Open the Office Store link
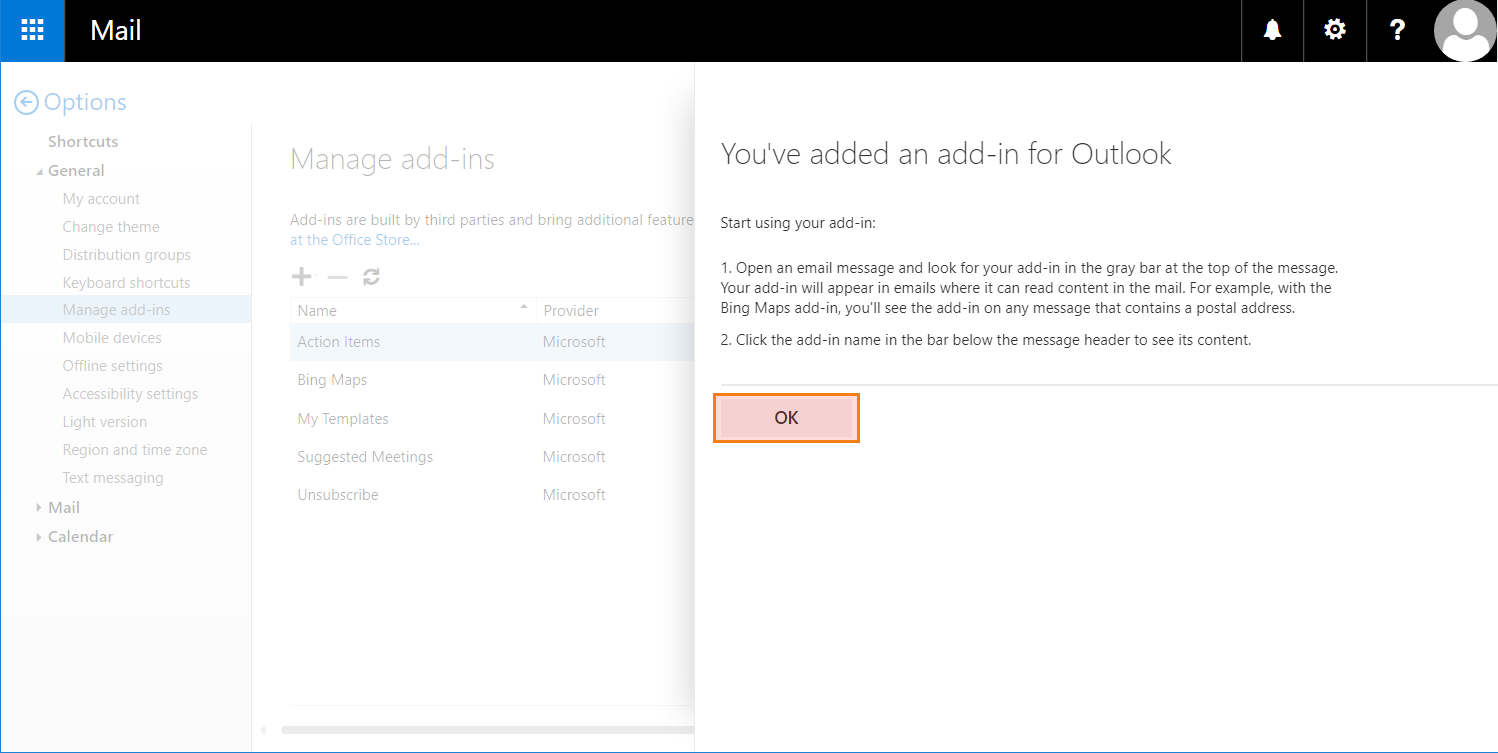The height and width of the screenshot is (753, 1498). (355, 240)
